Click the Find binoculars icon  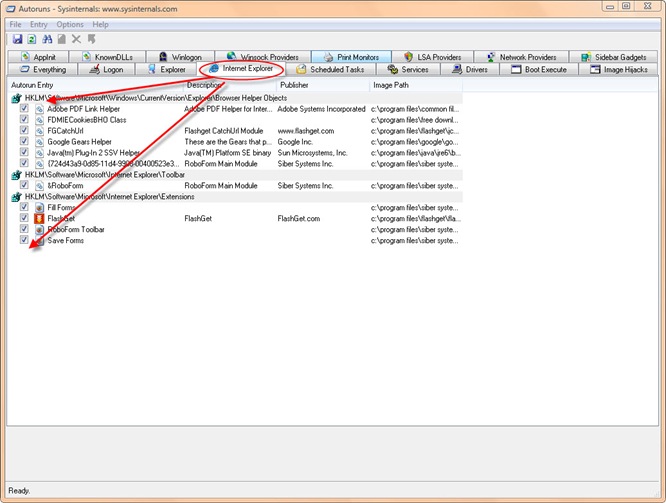coord(47,39)
